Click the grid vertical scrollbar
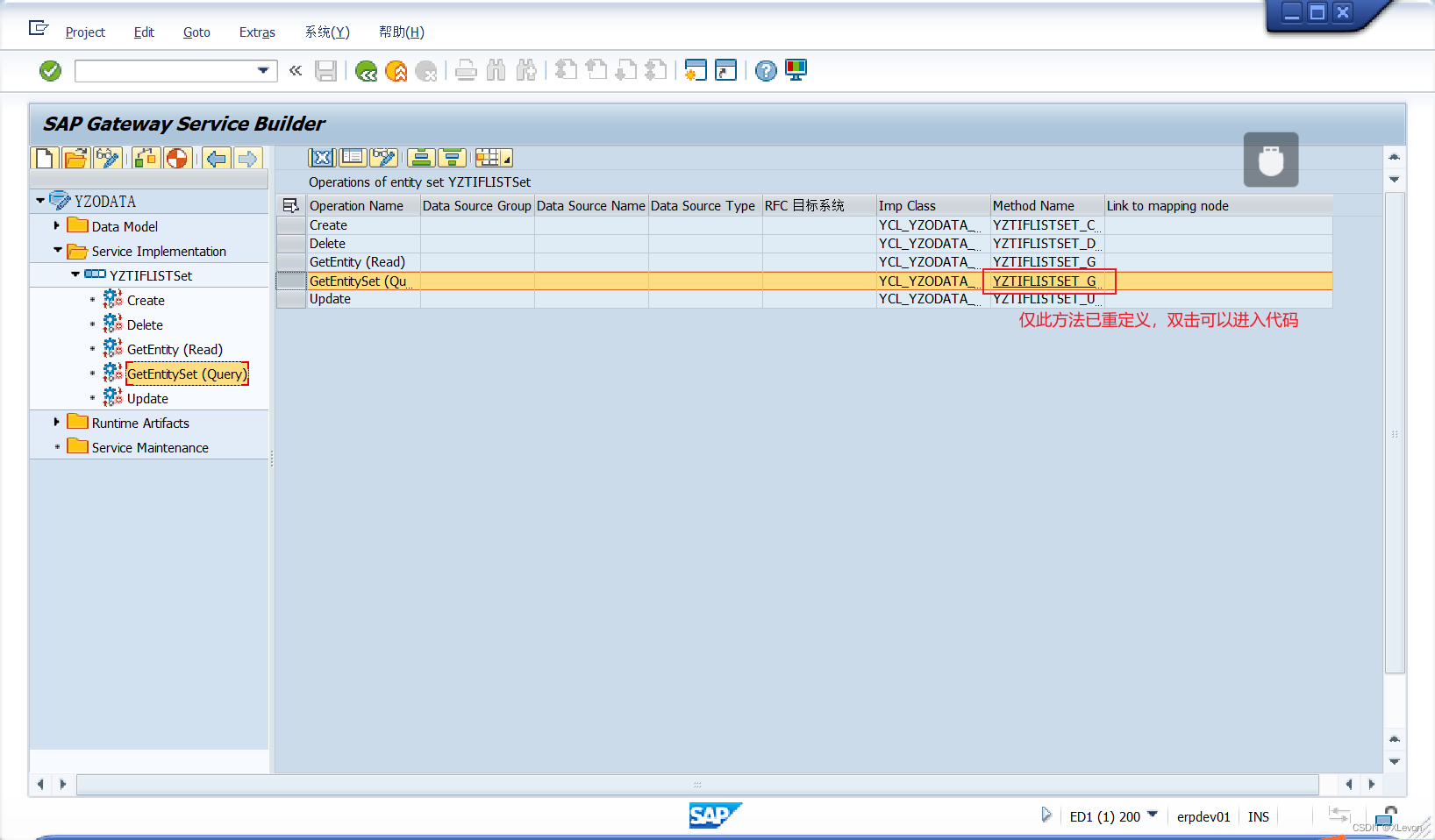Image resolution: width=1435 pixels, height=840 pixels. coord(1395,432)
